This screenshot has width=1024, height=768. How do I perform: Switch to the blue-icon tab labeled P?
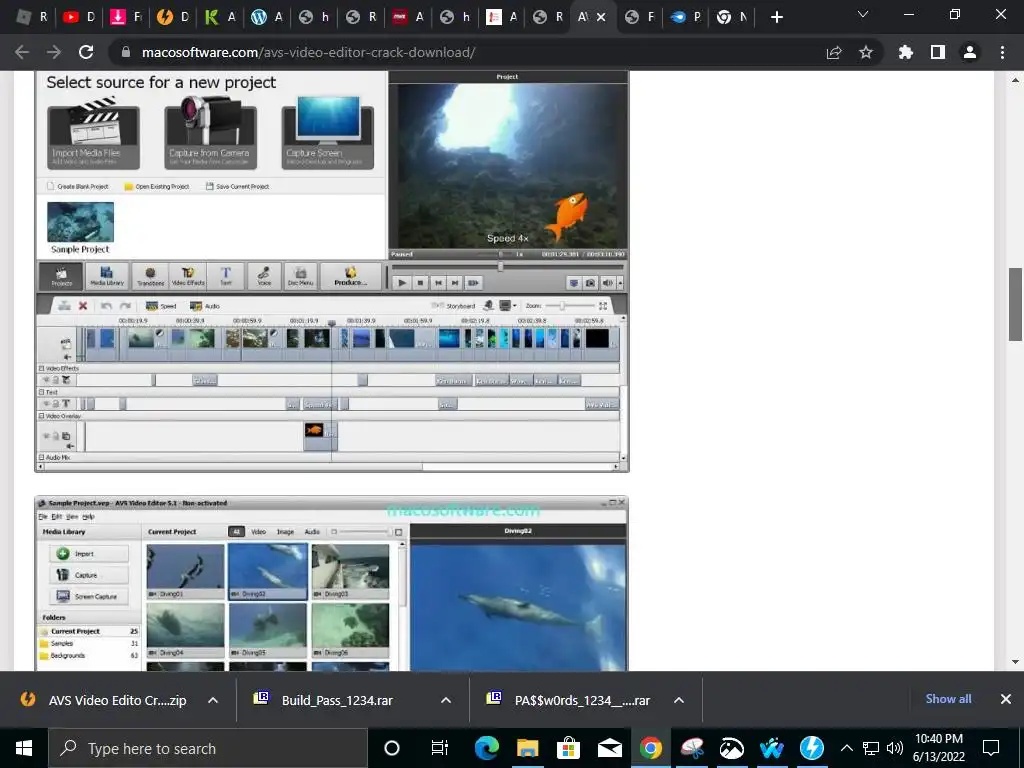point(686,17)
